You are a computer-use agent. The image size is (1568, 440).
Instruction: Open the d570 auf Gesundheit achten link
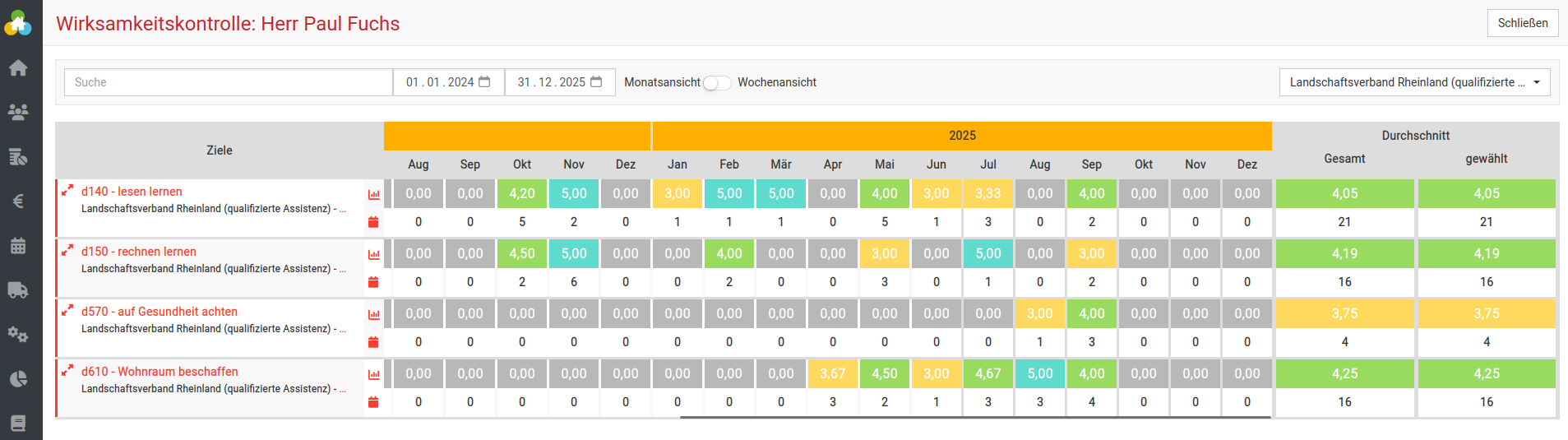pos(160,312)
